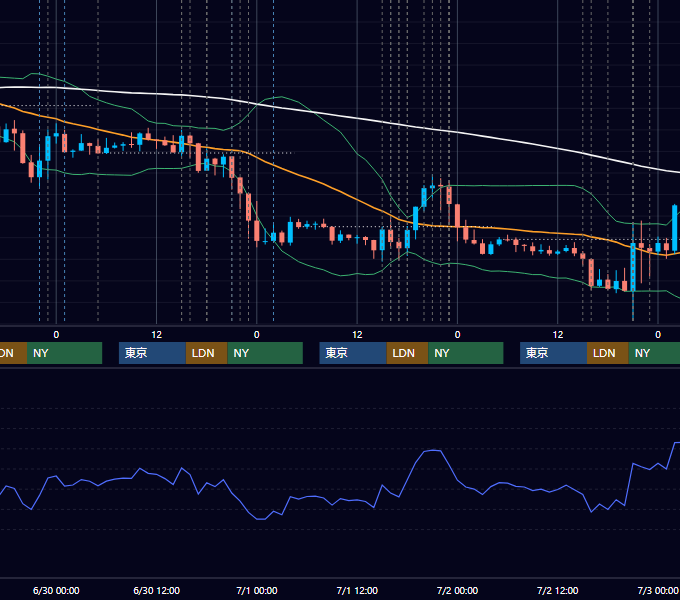Viewport: 680px width, 600px height.
Task: Click the 6/30 00:00 time axis label
Action: (x=56, y=590)
